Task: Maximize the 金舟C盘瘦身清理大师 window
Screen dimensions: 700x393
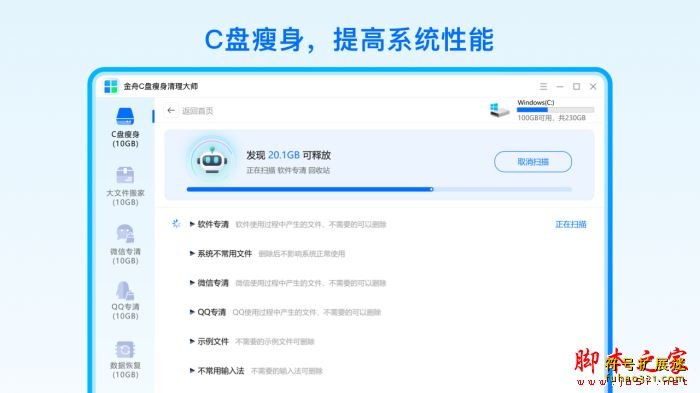Action: (576, 86)
